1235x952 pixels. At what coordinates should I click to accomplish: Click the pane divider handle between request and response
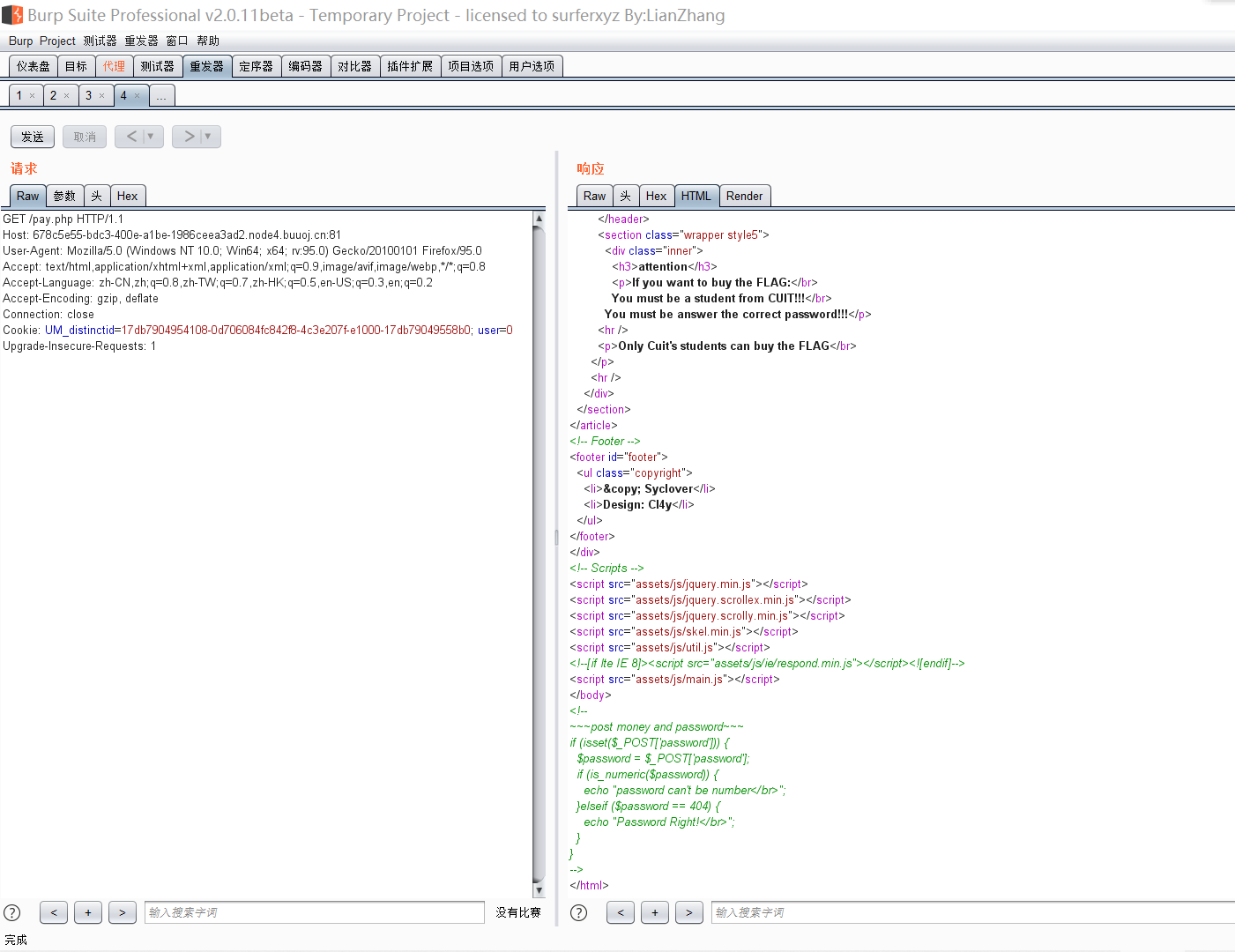(556, 537)
